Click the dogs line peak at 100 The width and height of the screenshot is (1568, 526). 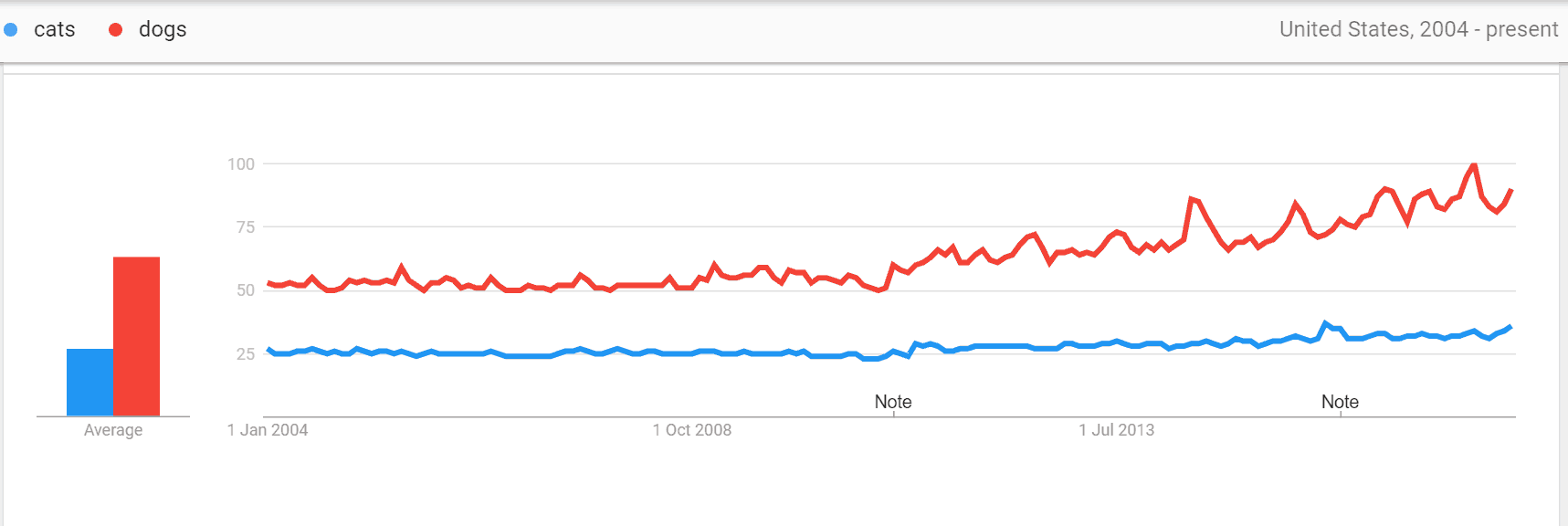coord(1473,165)
